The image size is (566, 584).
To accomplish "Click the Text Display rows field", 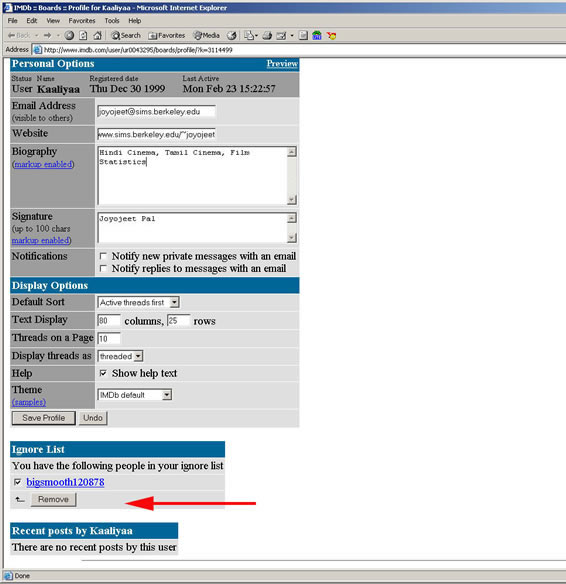I will (x=178, y=321).
